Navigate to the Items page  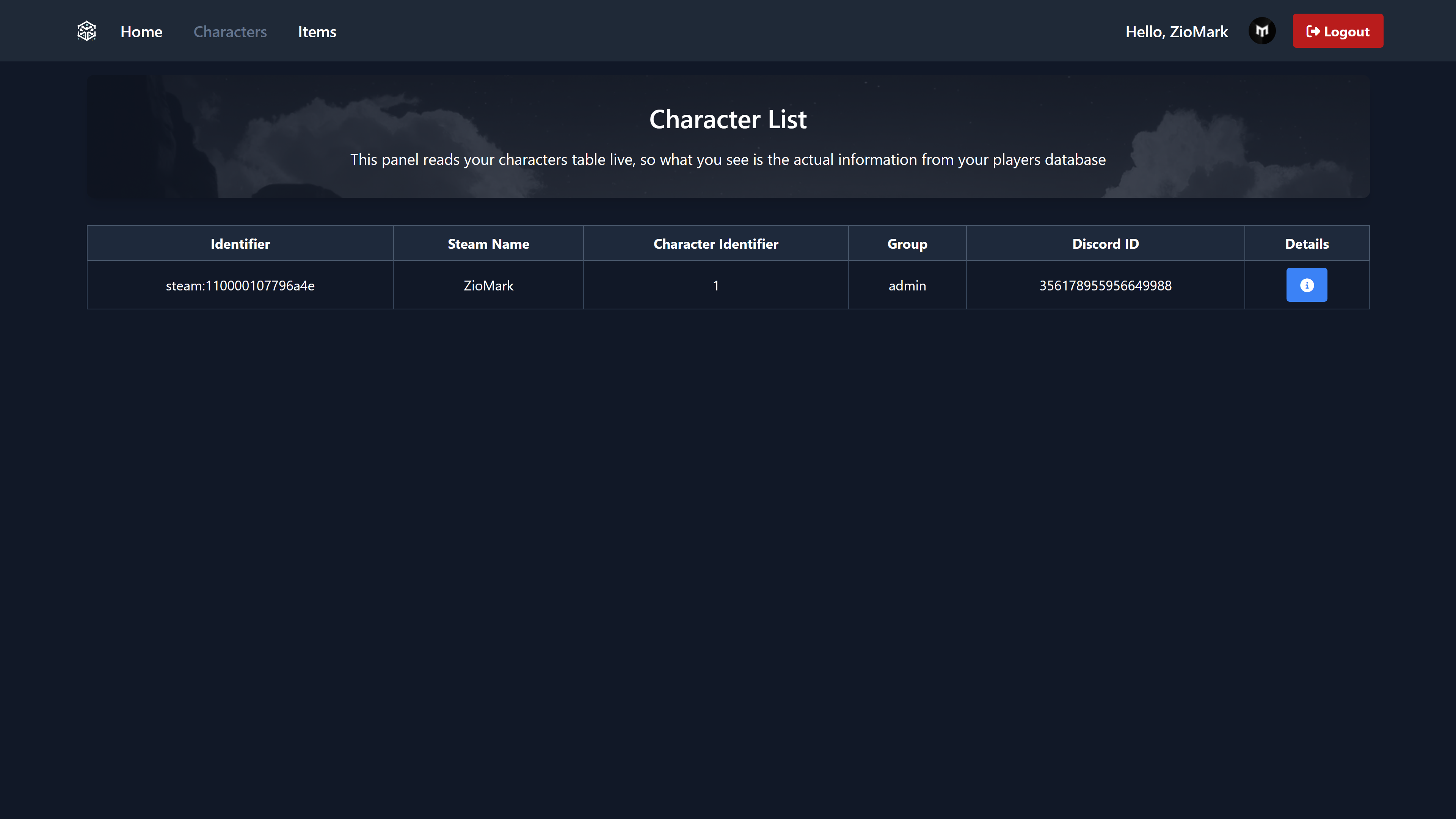pyautogui.click(x=317, y=31)
